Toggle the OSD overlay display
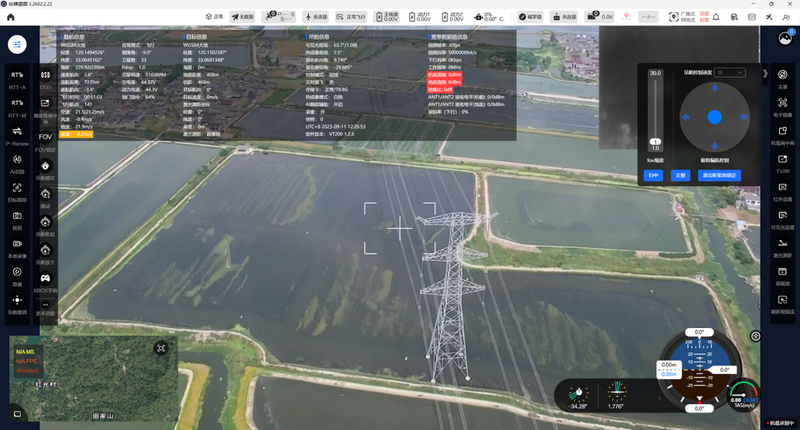Image resolution: width=800 pixels, height=430 pixels. click(45, 76)
